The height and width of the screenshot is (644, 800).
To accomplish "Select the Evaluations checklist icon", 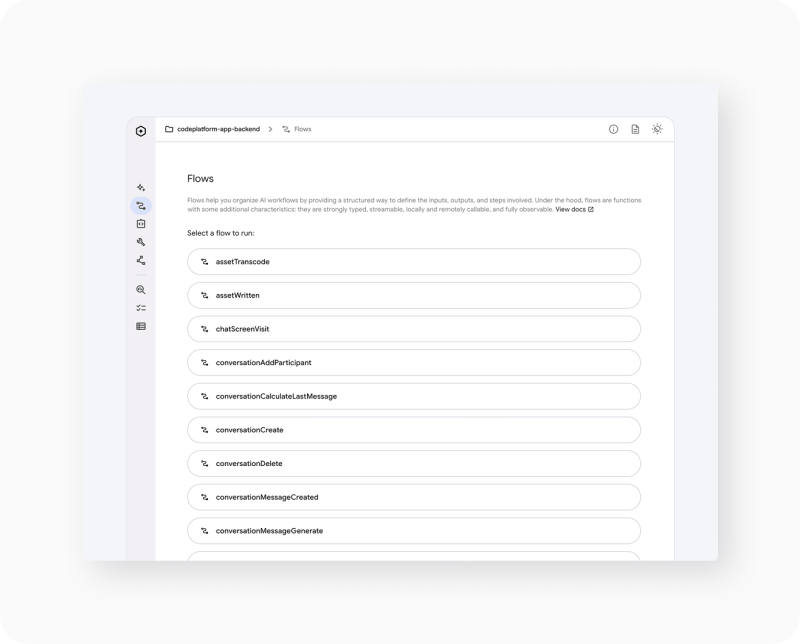I will (141, 306).
